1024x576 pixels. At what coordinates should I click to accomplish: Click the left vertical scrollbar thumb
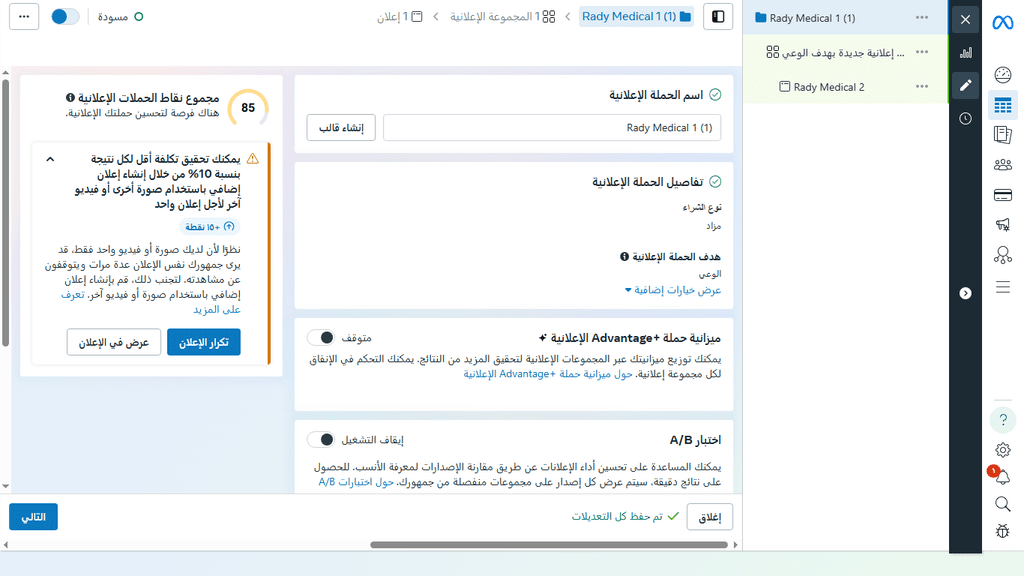tap(5, 212)
